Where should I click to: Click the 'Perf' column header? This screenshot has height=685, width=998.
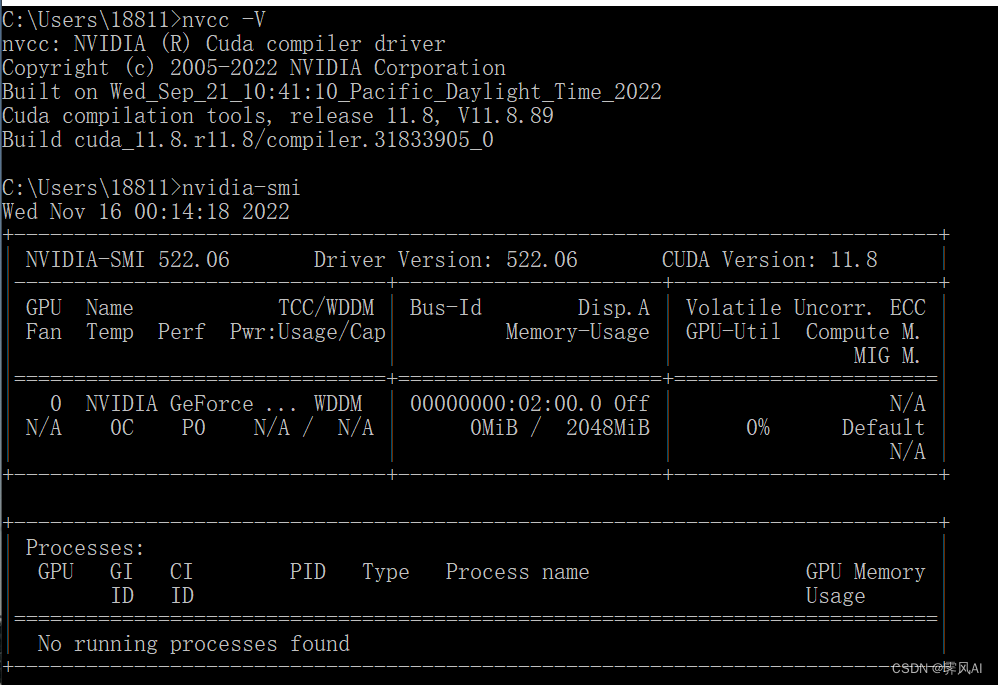coord(181,332)
